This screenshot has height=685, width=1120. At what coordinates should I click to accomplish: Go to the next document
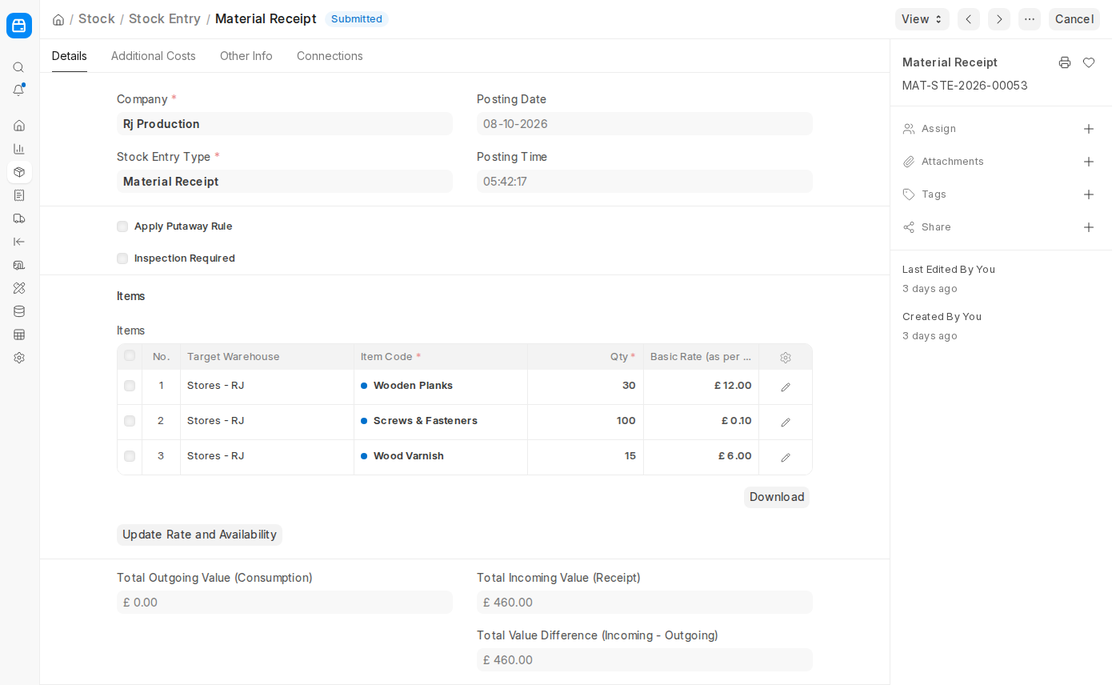999,19
